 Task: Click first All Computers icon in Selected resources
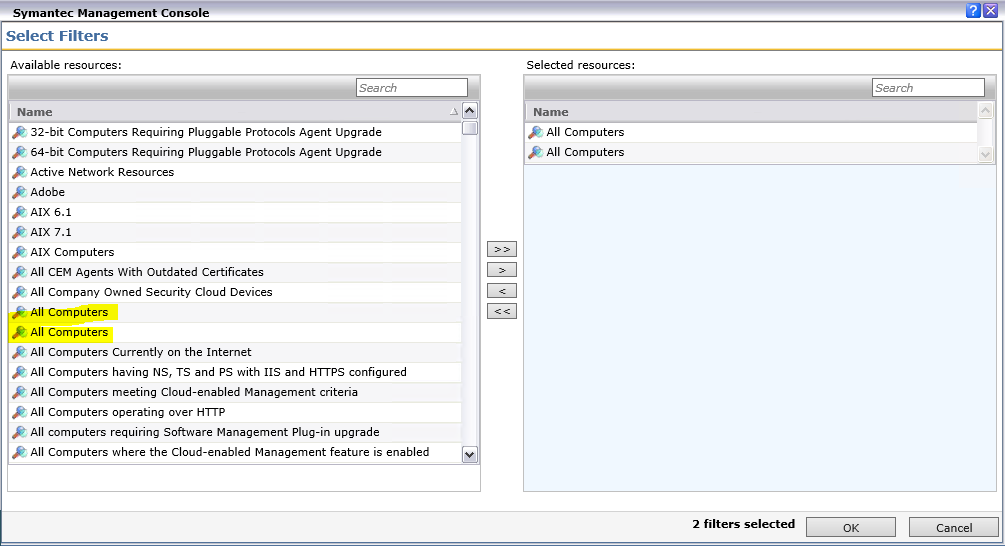point(536,132)
